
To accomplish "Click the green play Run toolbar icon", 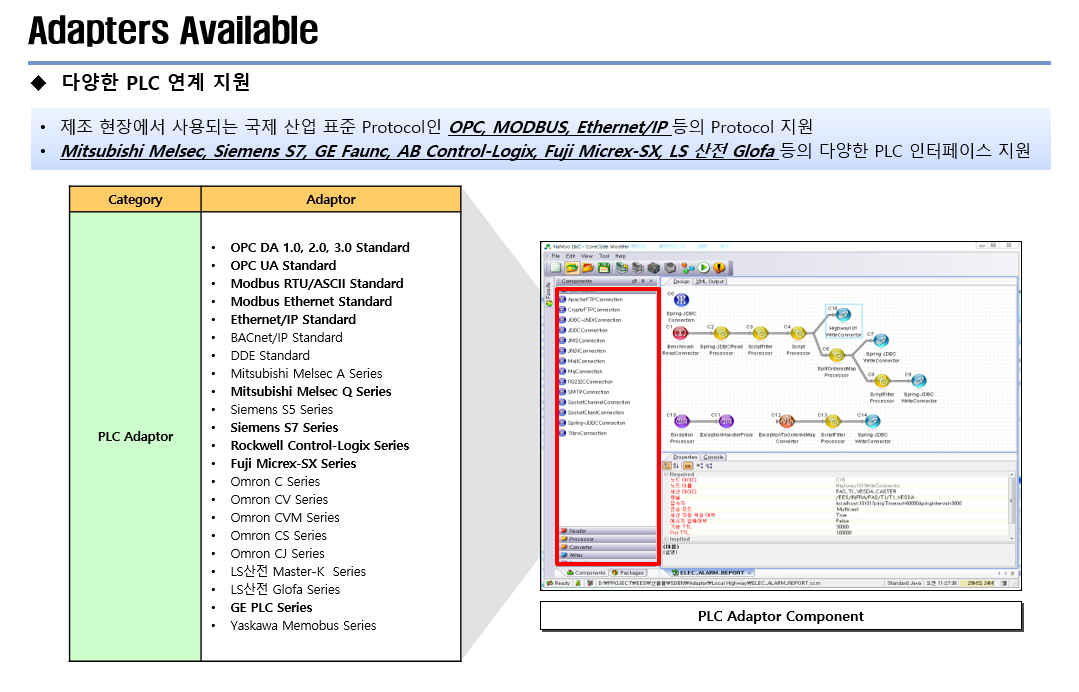I will (703, 268).
